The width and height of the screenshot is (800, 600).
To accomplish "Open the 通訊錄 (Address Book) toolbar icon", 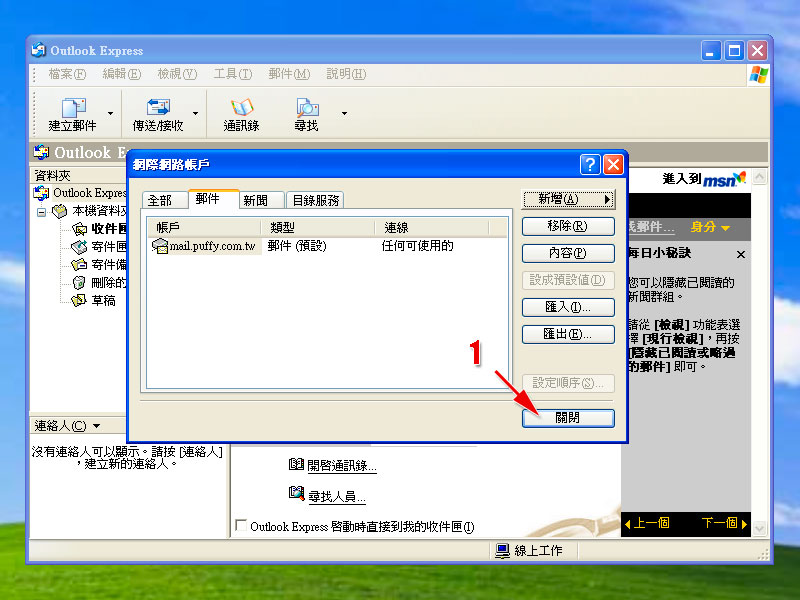I will click(241, 108).
